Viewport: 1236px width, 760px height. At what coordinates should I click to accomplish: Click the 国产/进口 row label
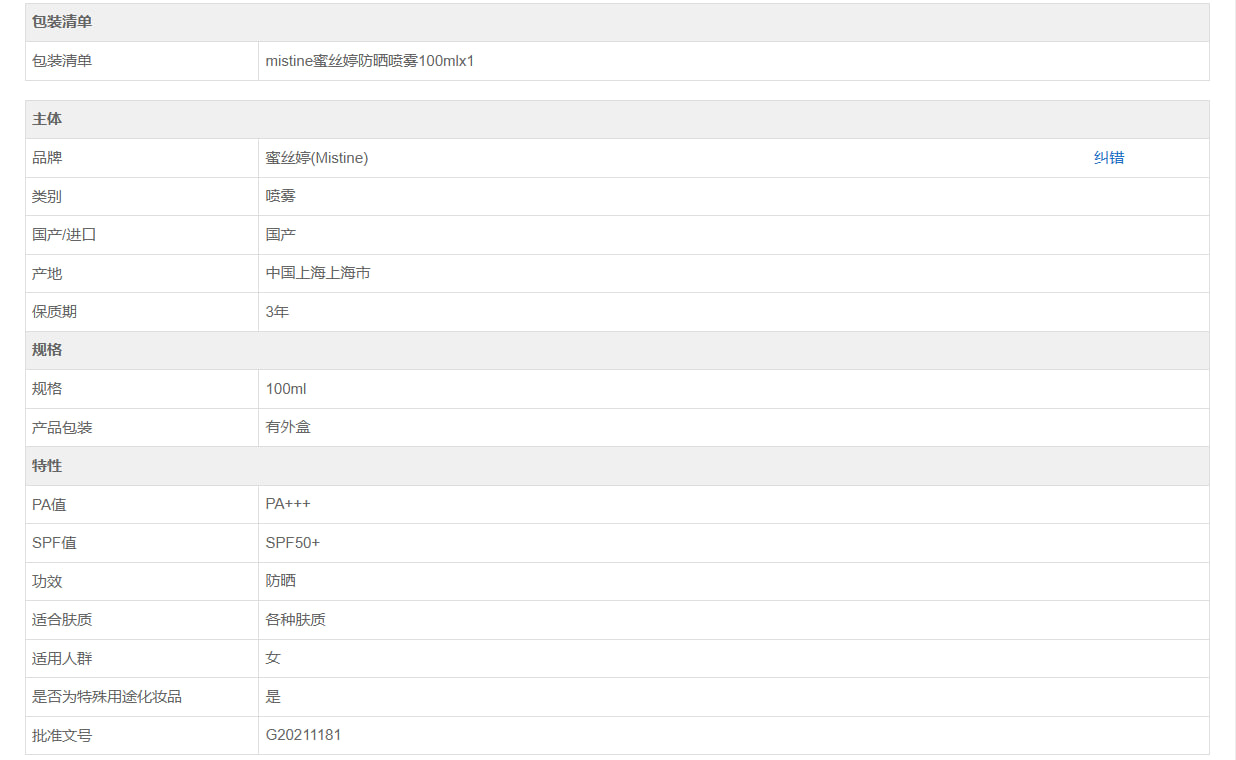[x=64, y=235]
